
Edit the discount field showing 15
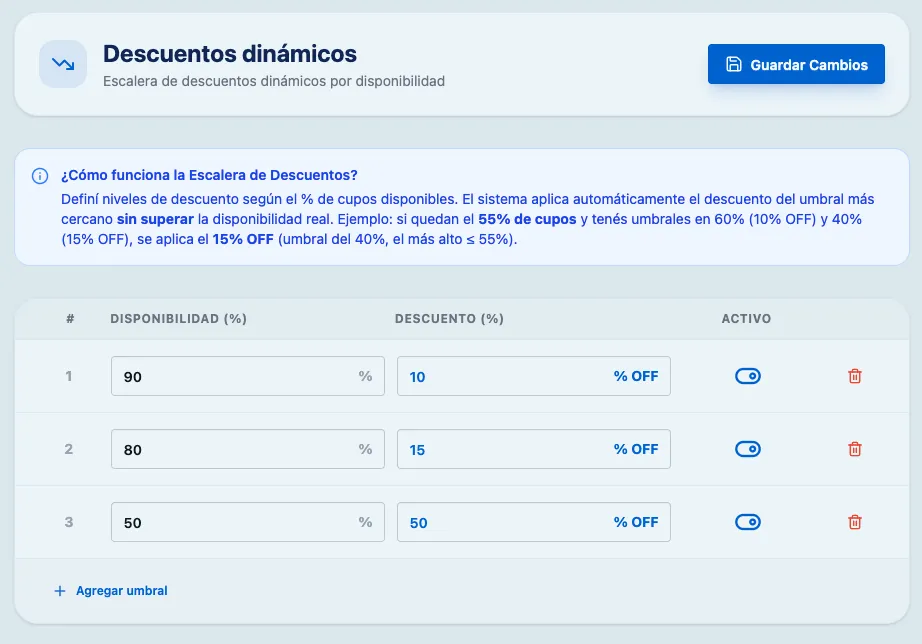533,449
